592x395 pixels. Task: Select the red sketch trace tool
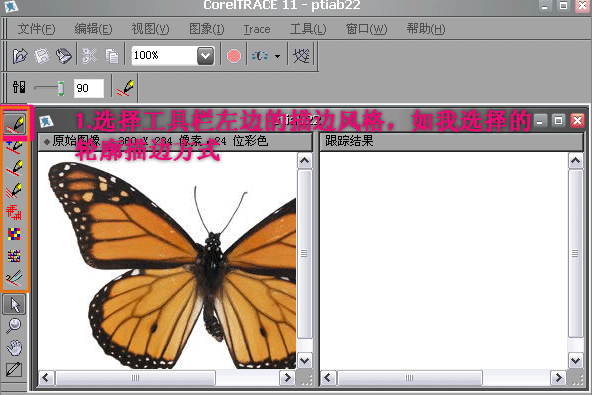[x=14, y=212]
